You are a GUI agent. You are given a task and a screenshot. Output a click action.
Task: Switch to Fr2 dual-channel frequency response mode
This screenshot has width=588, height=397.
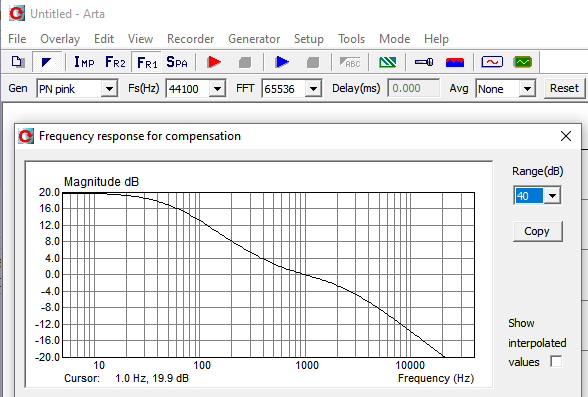point(115,62)
